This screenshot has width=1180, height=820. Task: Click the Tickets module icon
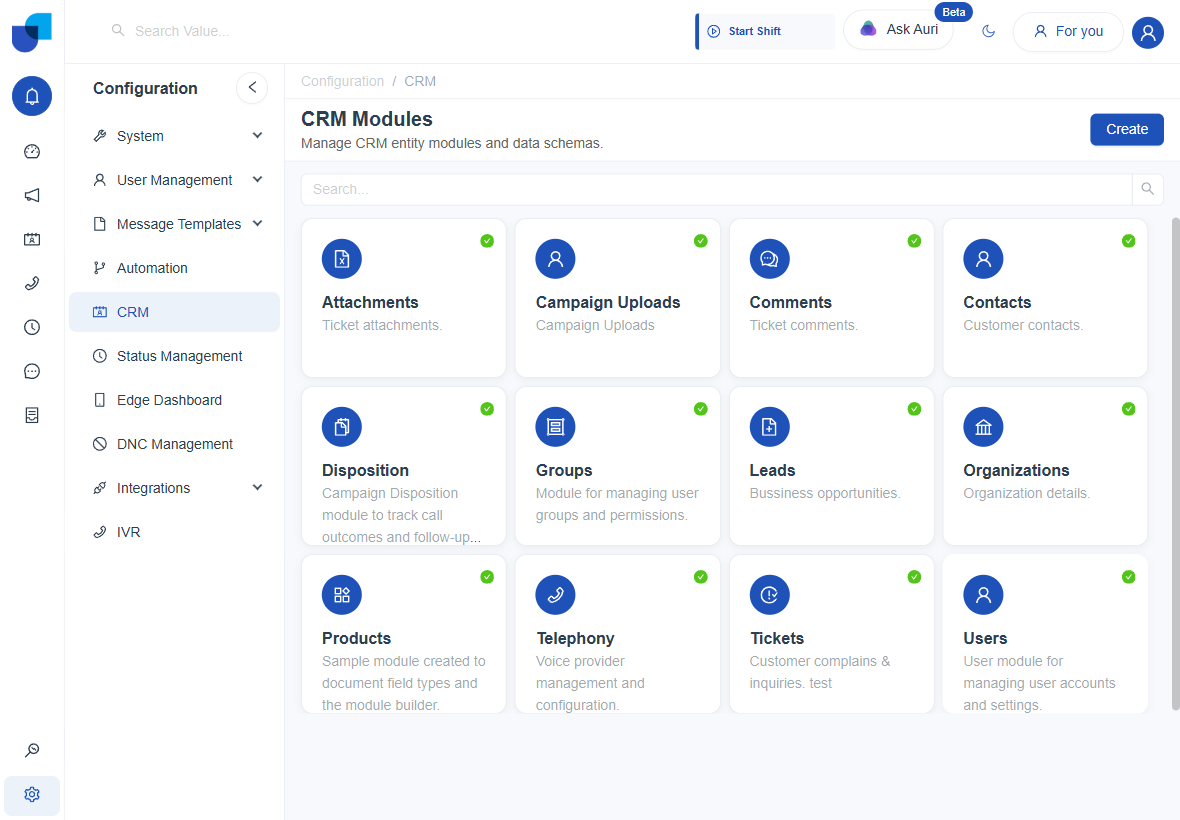769,594
